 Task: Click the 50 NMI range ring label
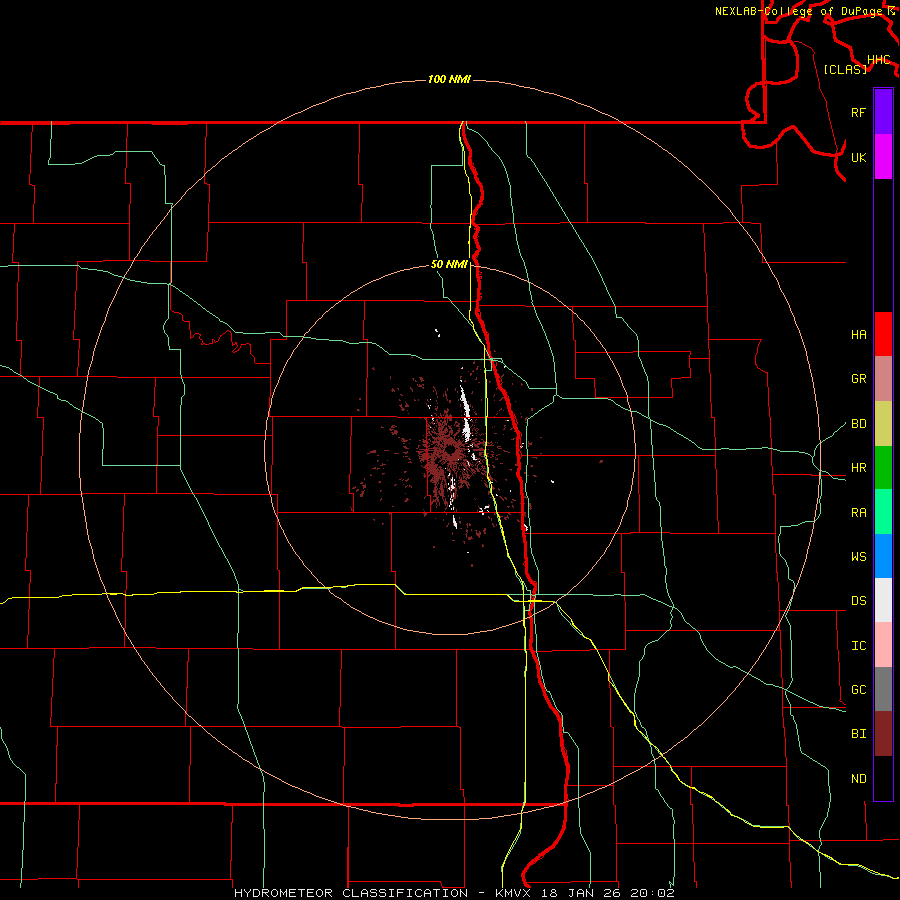(449, 264)
